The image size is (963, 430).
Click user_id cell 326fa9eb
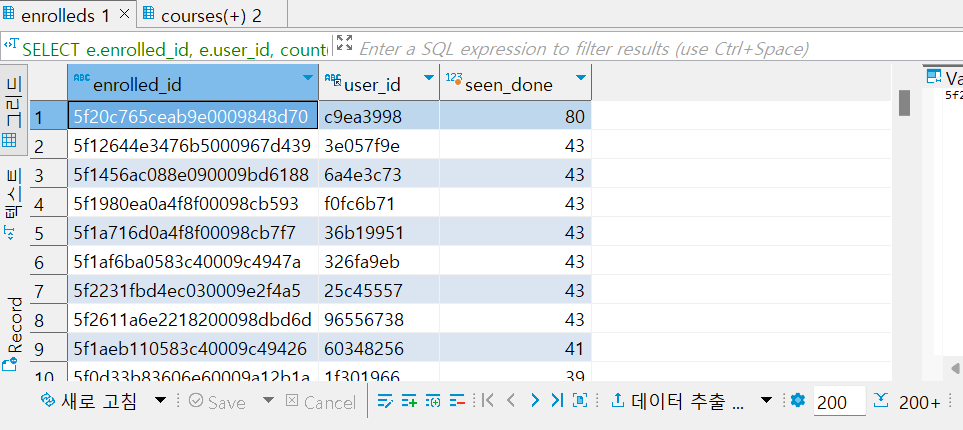379,262
